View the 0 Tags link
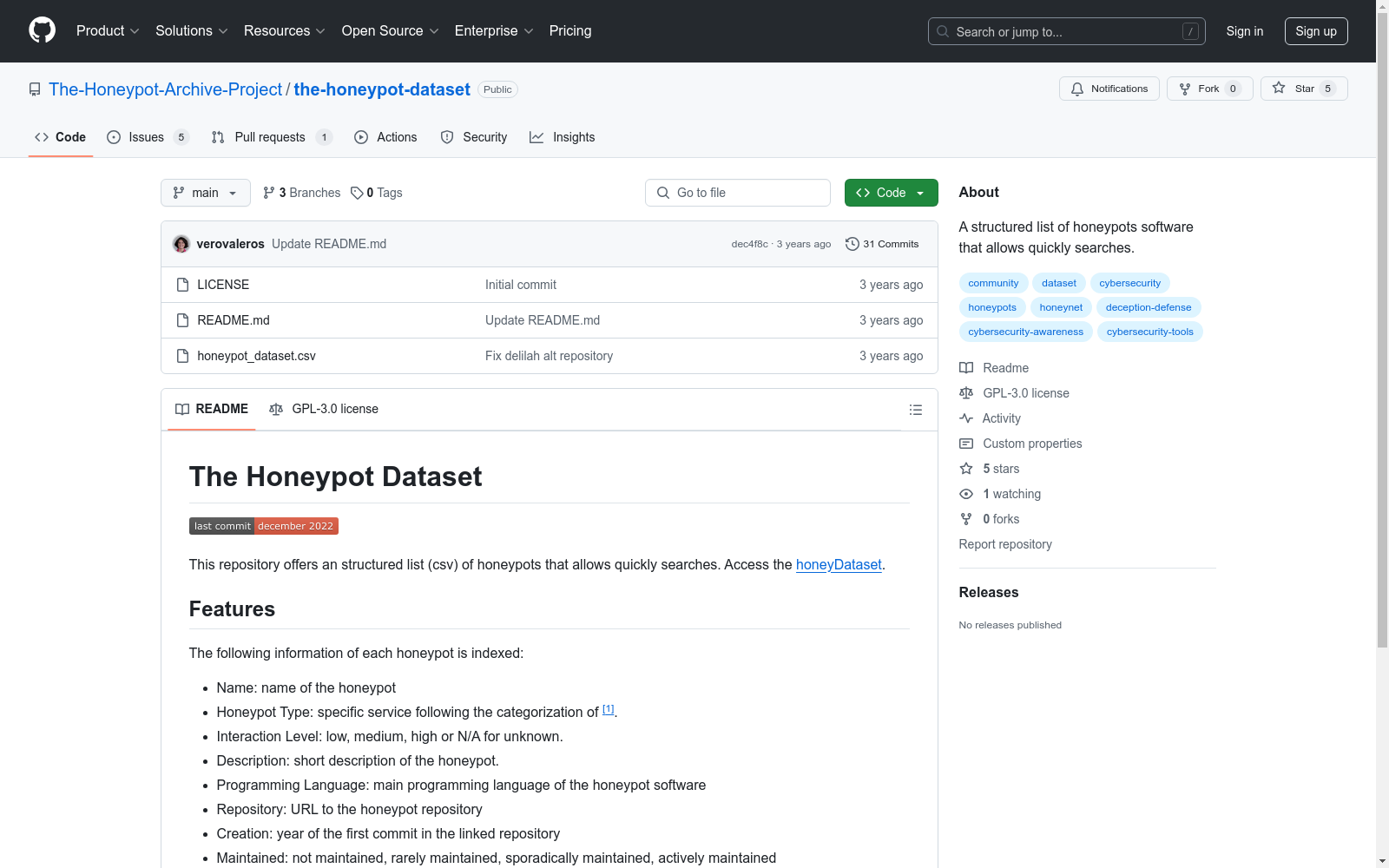The width and height of the screenshot is (1389, 868). click(x=377, y=193)
